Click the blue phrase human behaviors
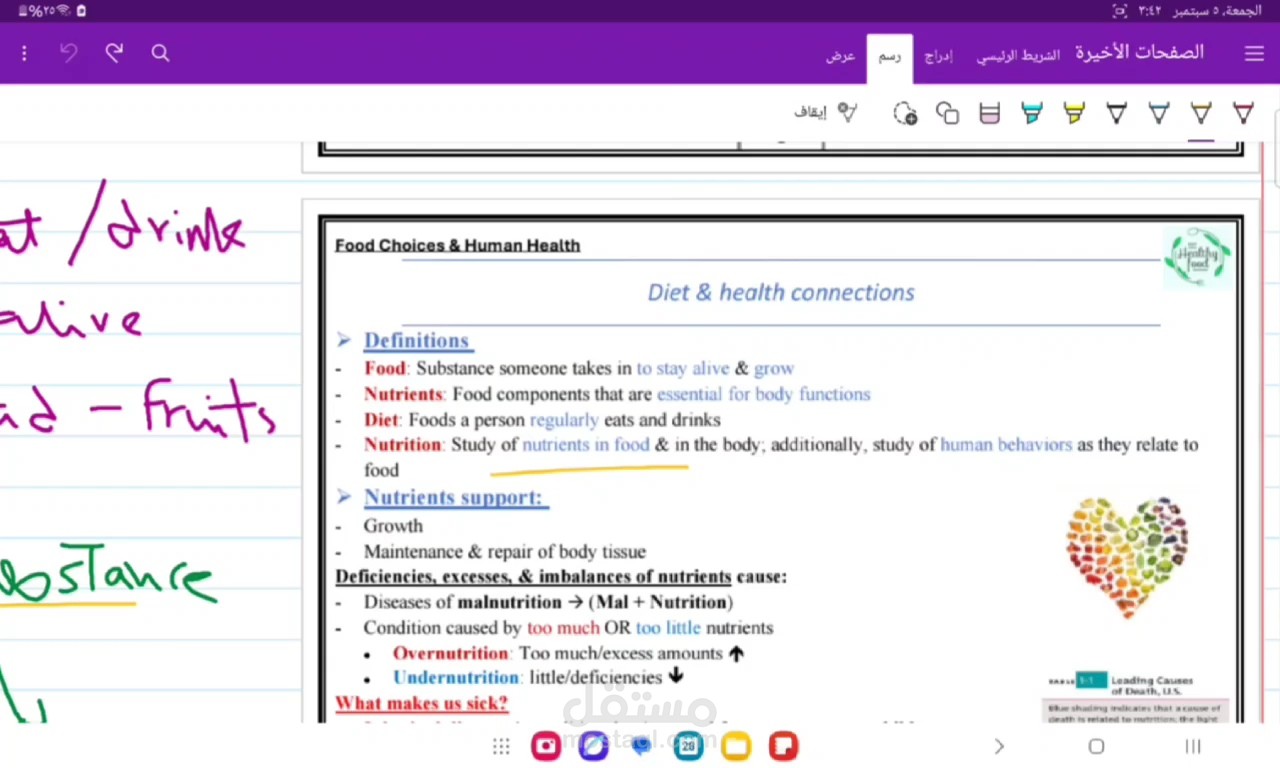The image size is (1280, 768). (x=1006, y=444)
